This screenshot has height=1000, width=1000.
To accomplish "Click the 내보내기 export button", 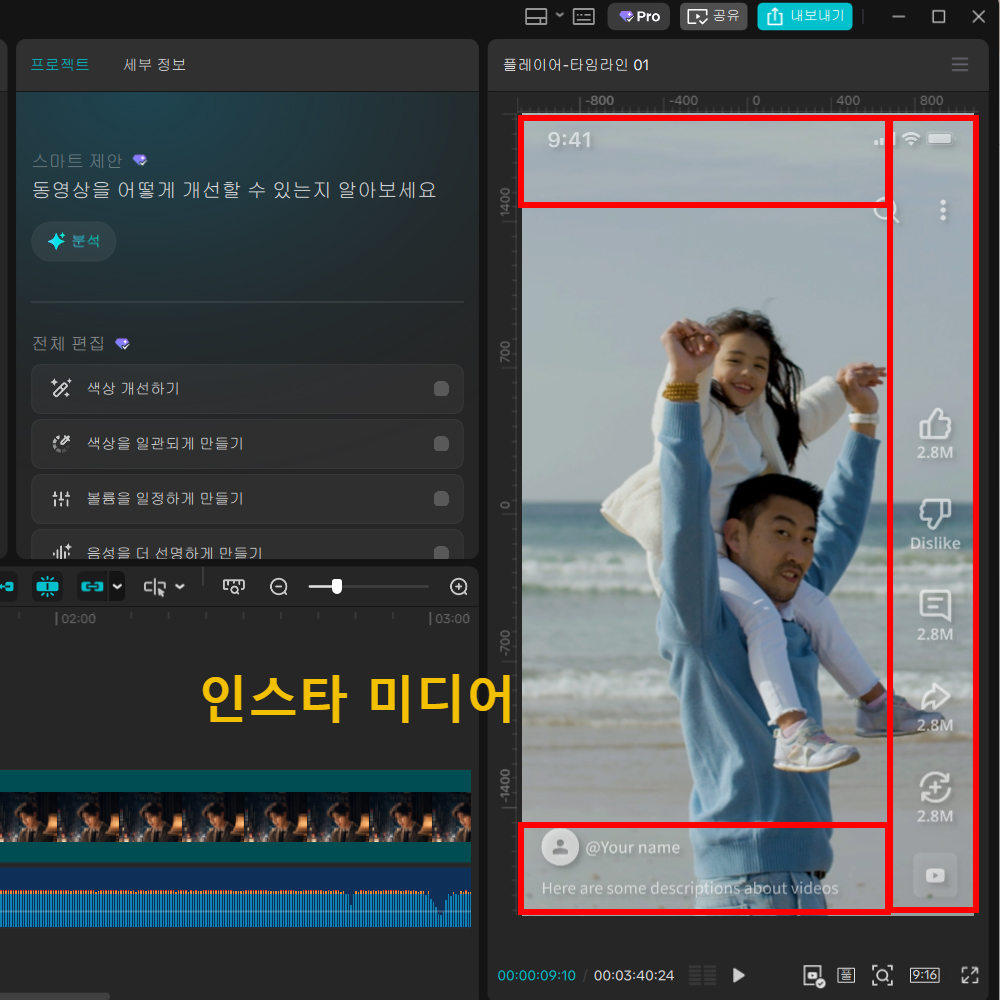I will pyautogui.click(x=804, y=17).
